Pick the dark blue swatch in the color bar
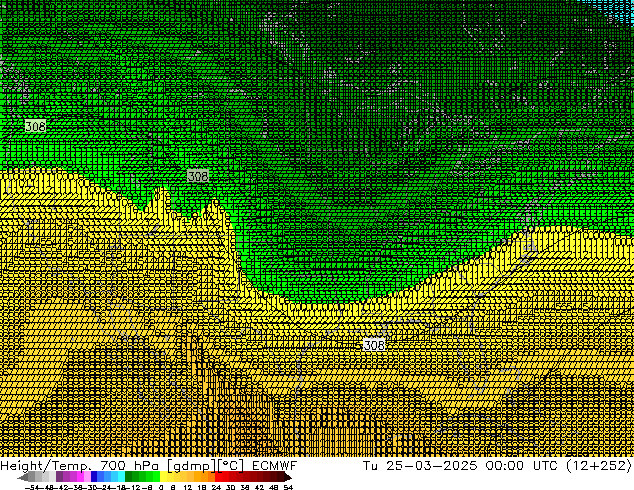This screenshot has height=490, width=634. tap(94, 477)
